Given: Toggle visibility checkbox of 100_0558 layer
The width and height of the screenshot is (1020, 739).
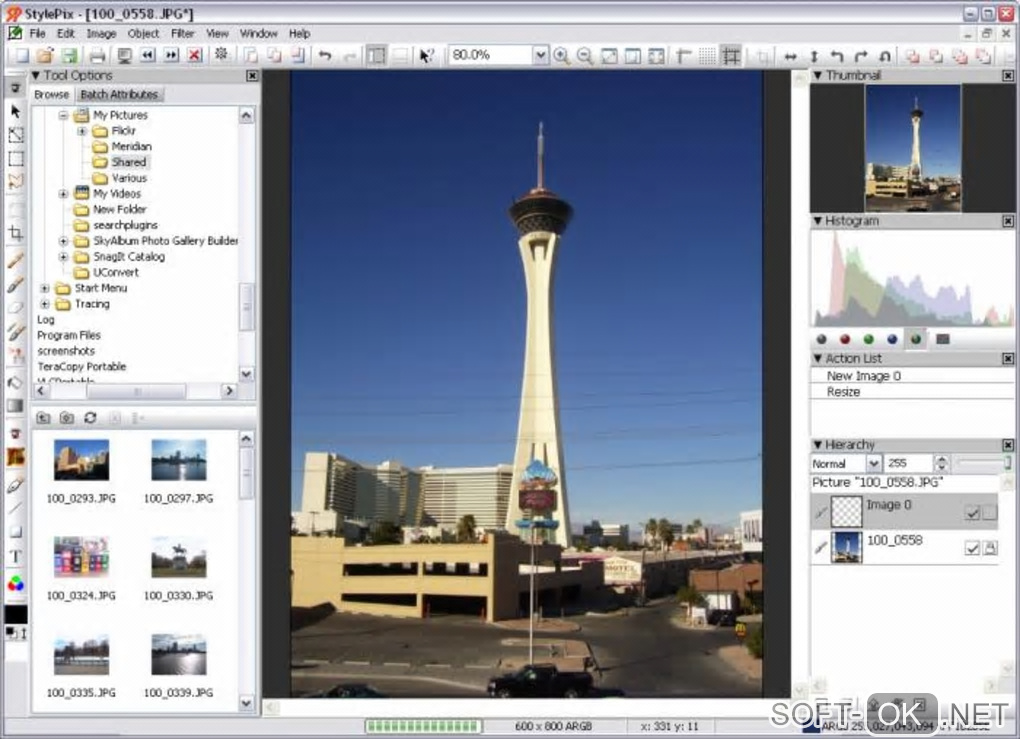Looking at the screenshot, I should pyautogui.click(x=972, y=548).
